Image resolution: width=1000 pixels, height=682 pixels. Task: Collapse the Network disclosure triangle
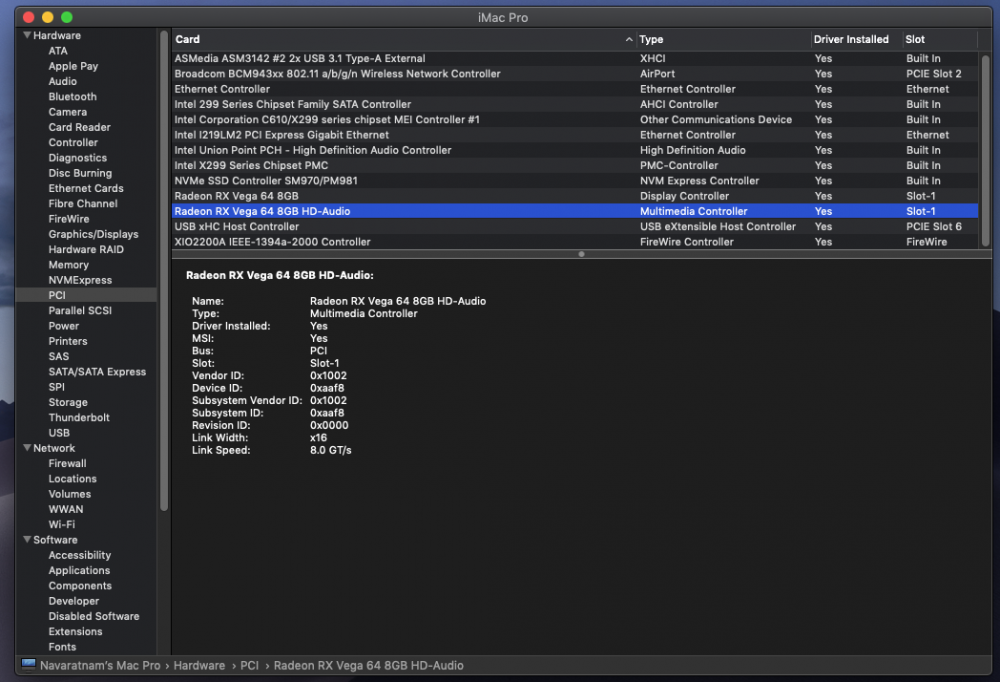click(x=27, y=448)
